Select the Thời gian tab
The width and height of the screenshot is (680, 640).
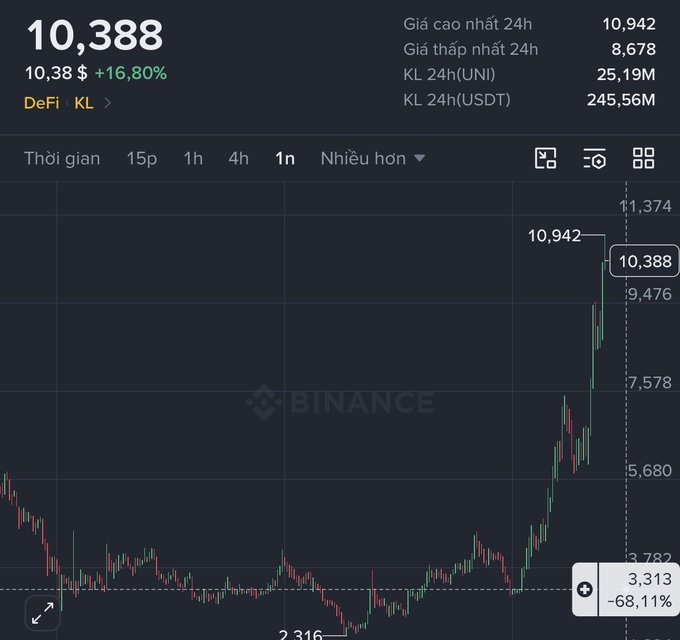click(x=62, y=158)
